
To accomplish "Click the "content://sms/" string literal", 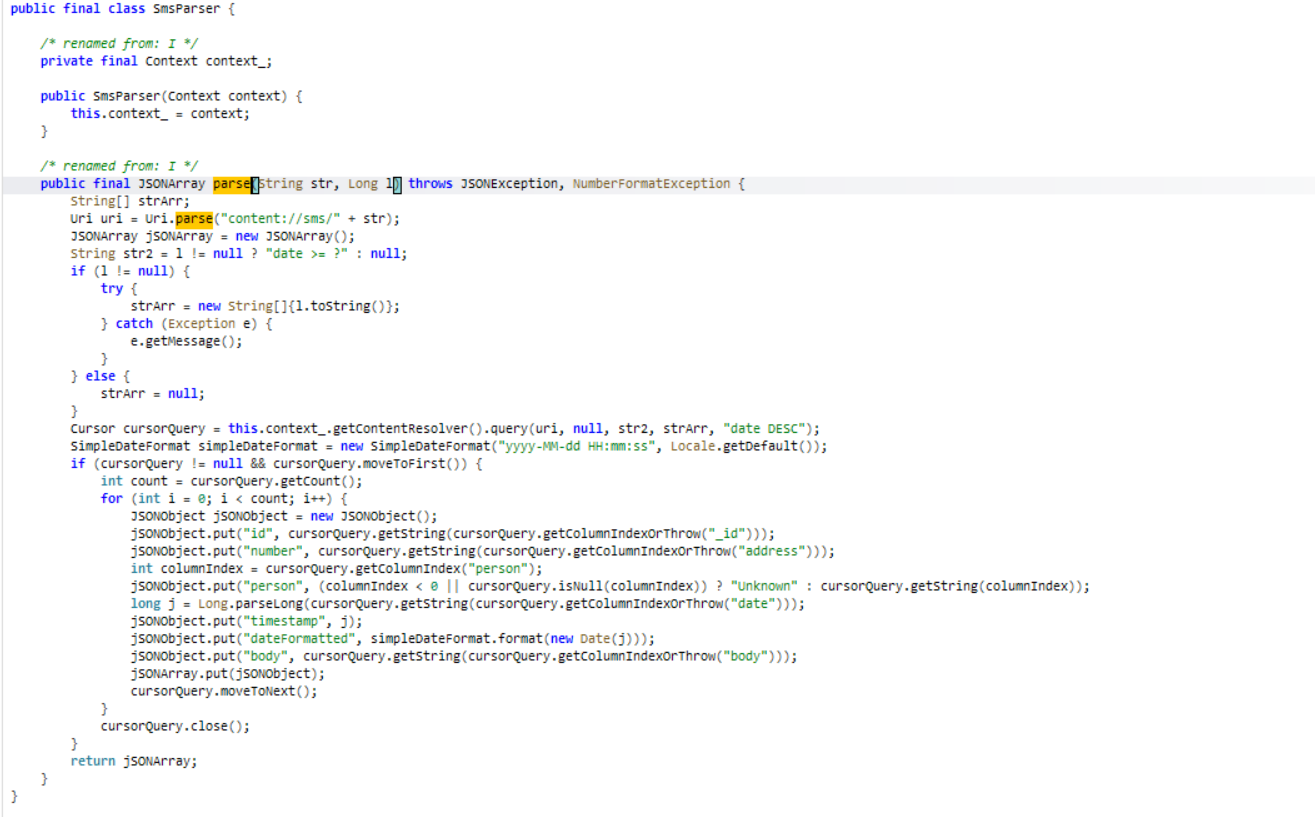I will click(x=292, y=219).
